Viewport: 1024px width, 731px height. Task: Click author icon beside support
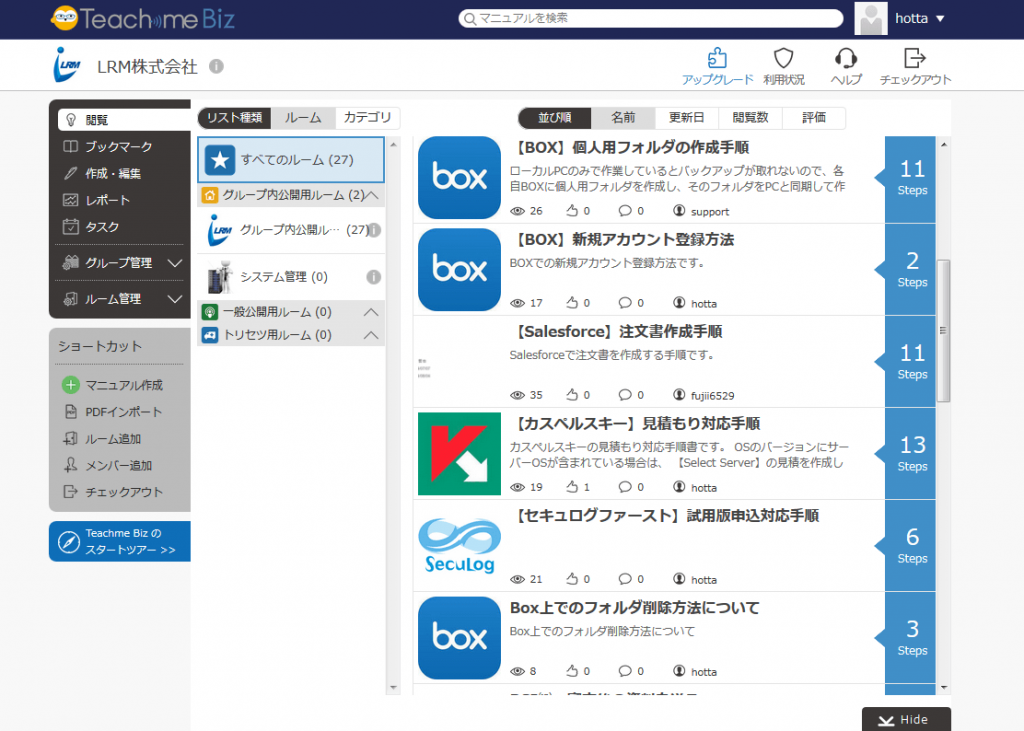pos(679,210)
